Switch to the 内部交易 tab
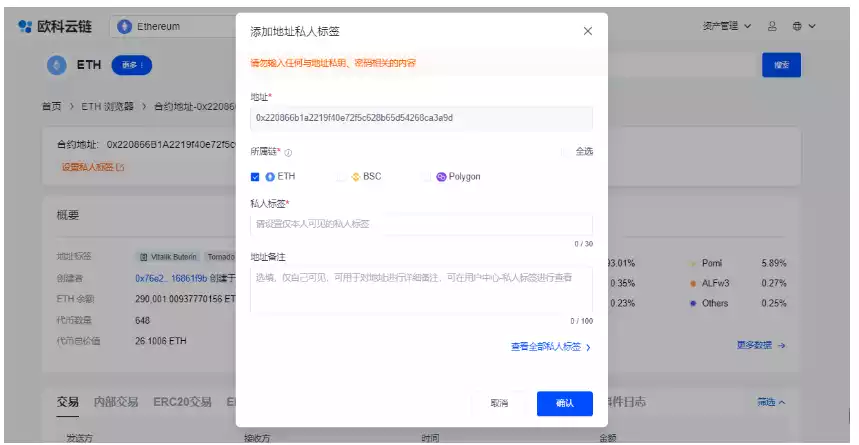 click(115, 402)
